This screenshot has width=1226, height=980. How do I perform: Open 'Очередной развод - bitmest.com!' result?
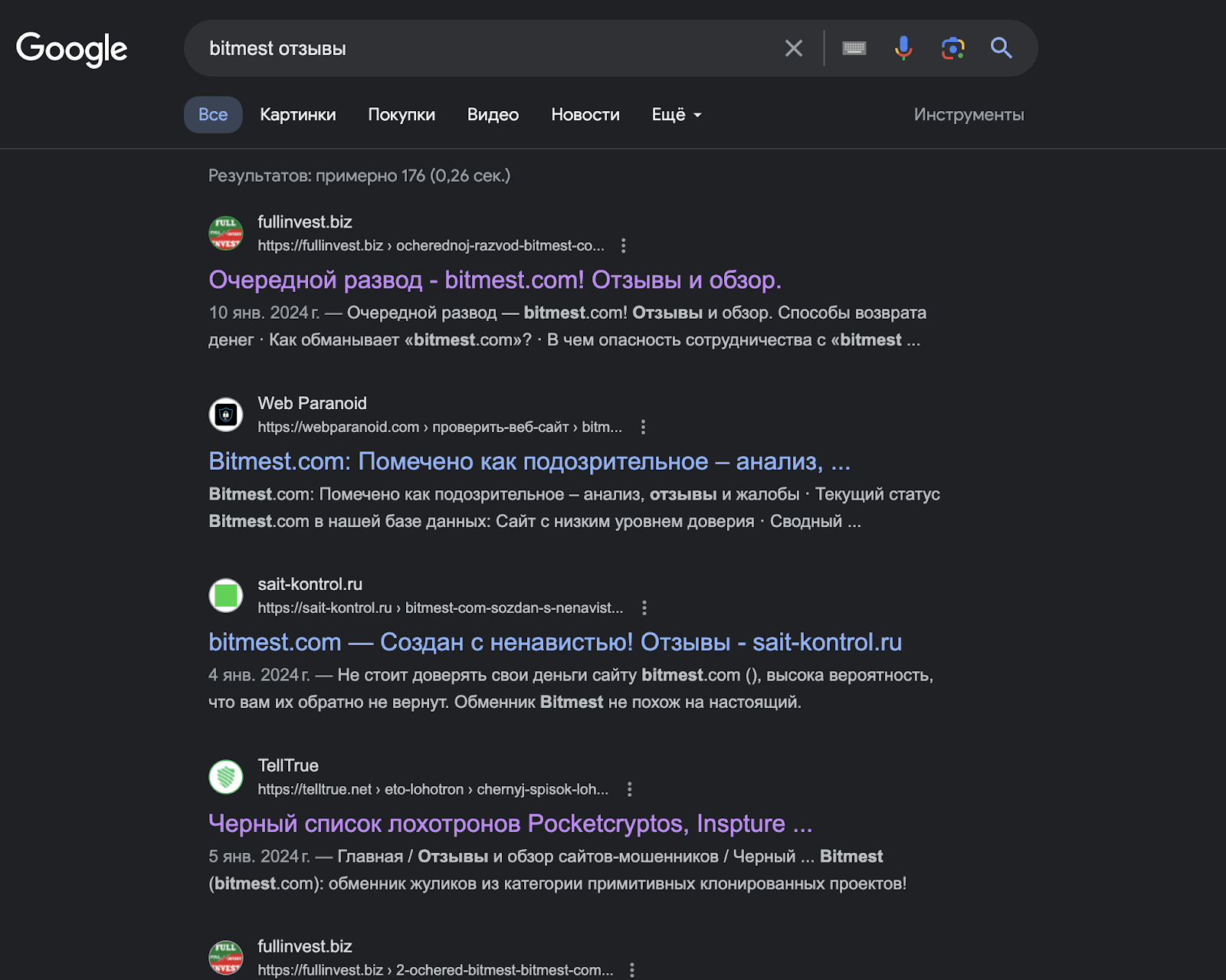click(x=495, y=280)
